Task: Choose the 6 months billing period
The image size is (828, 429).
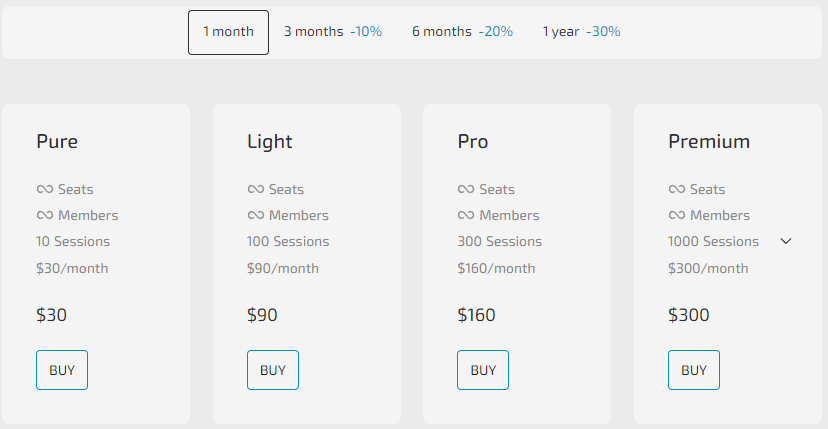Action: point(462,32)
